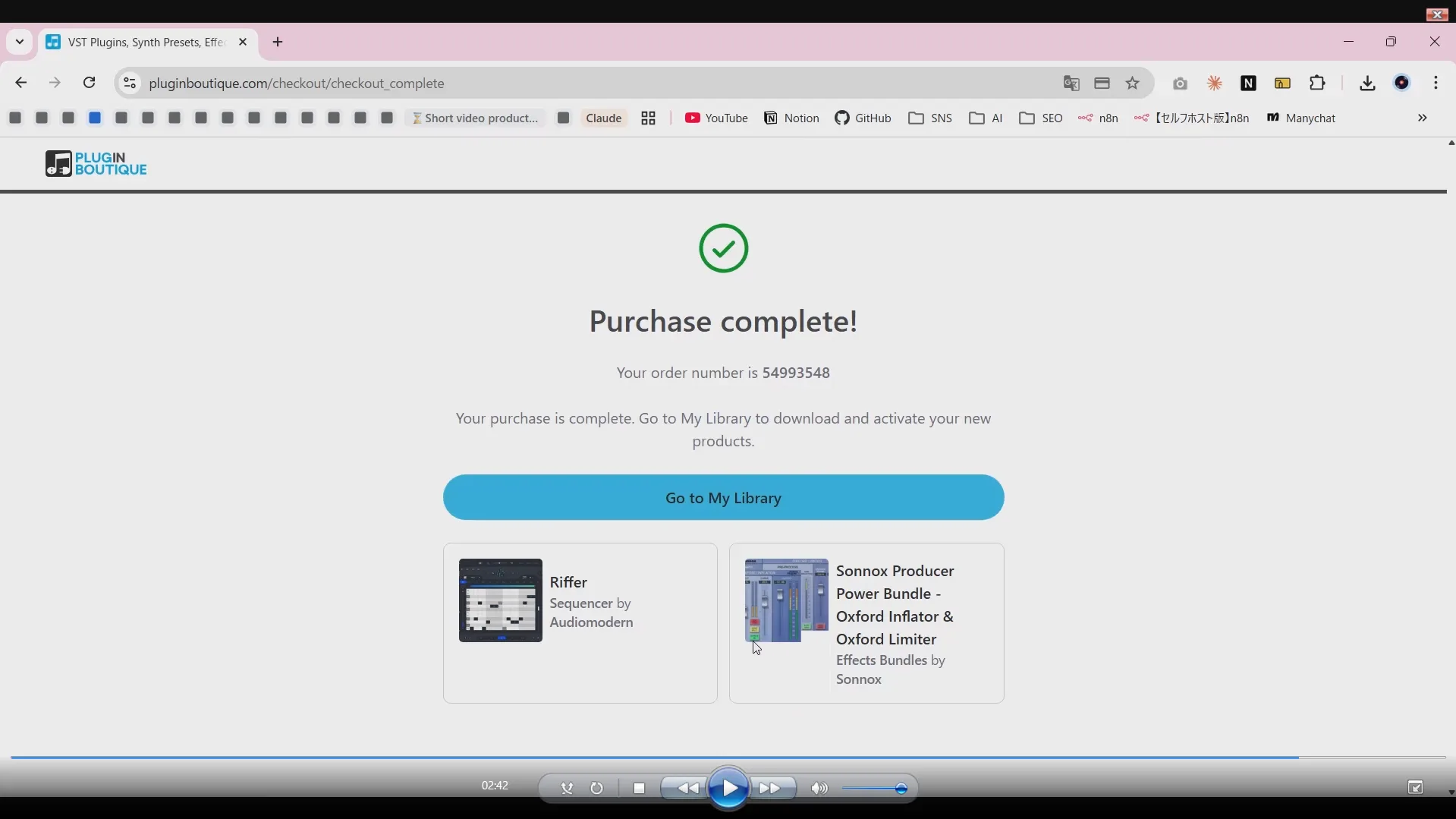Open the YouTube bookmark
Viewport: 1456px width, 819px height.
tap(716, 118)
